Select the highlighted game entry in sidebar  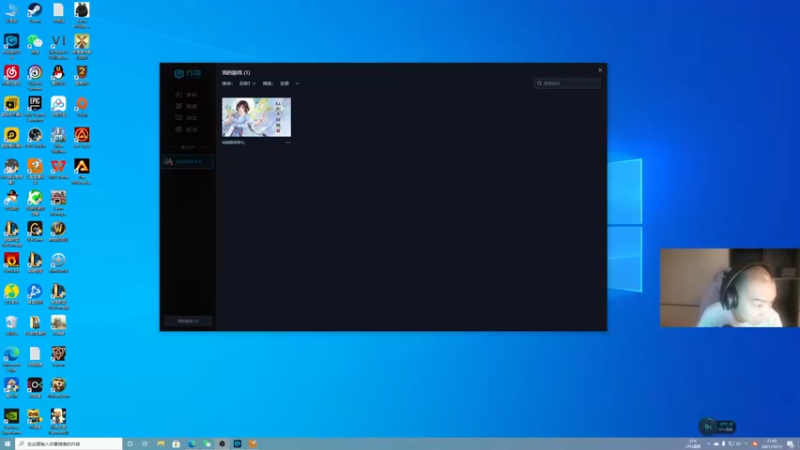[187, 161]
